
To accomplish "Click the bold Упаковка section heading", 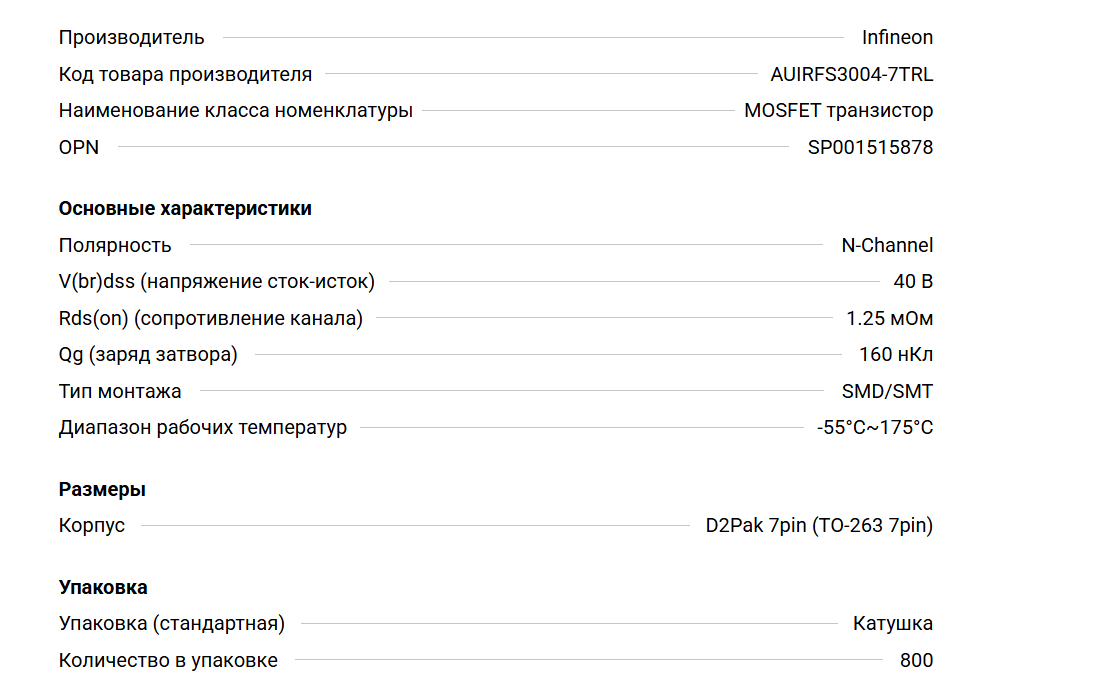I will 103,587.
